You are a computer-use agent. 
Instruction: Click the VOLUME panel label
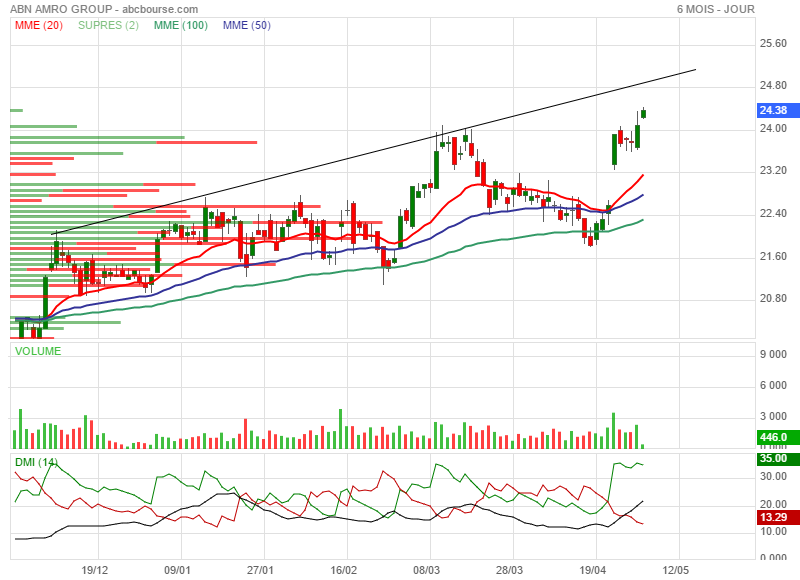(x=38, y=351)
